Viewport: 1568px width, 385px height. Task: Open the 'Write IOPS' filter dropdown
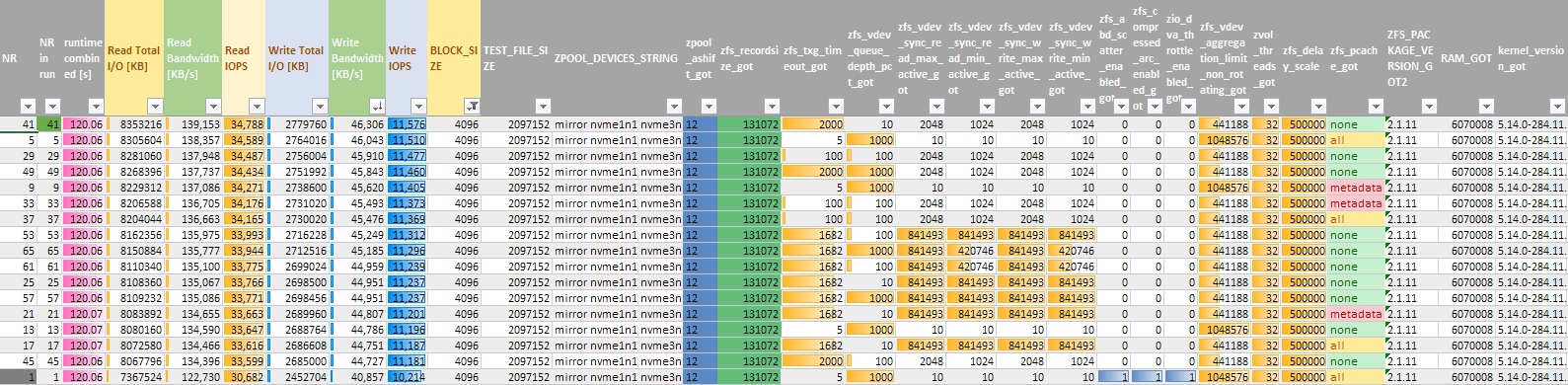(418, 106)
